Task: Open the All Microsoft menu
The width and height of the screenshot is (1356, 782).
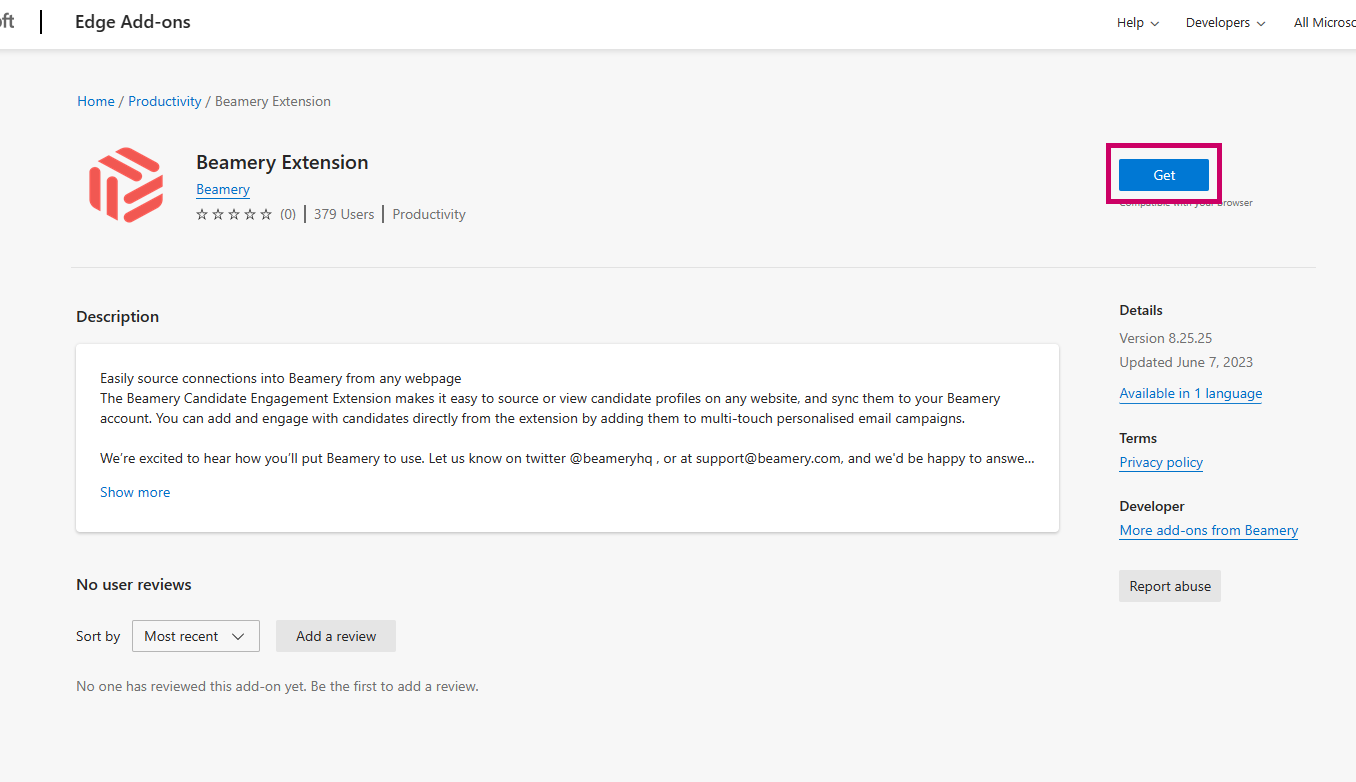Action: coord(1325,23)
